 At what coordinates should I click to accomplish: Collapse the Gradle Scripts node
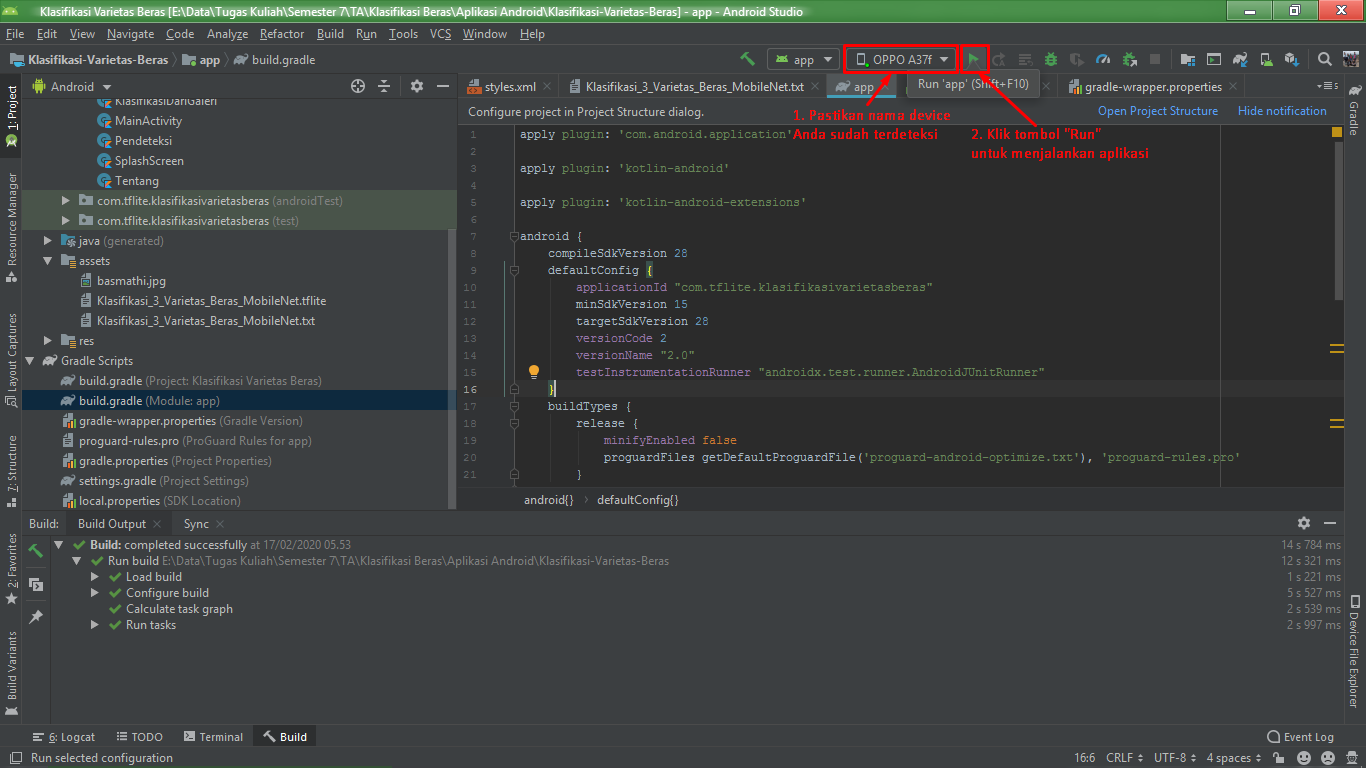click(x=30, y=361)
